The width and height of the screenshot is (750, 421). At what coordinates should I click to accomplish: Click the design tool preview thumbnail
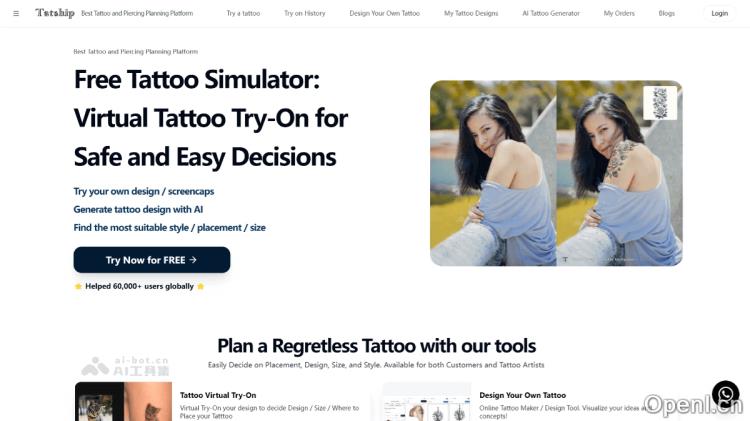click(x=427, y=401)
